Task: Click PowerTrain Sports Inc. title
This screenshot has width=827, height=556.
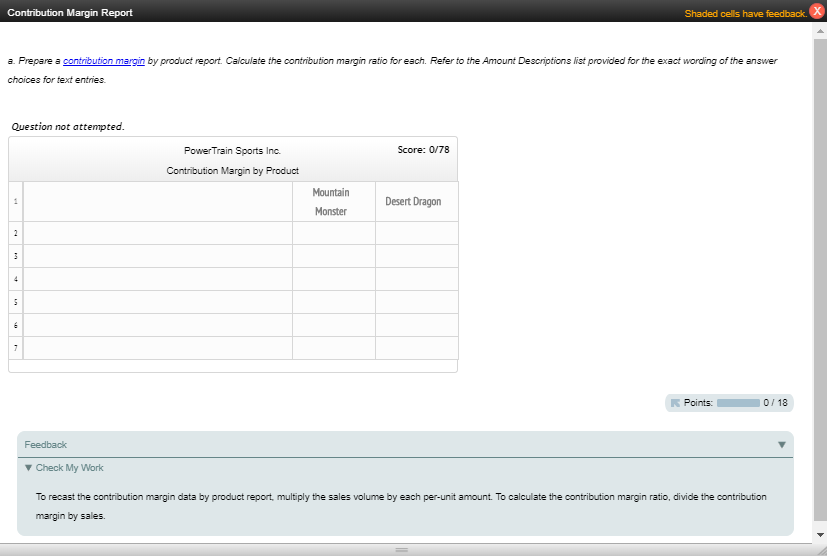Action: (233, 151)
